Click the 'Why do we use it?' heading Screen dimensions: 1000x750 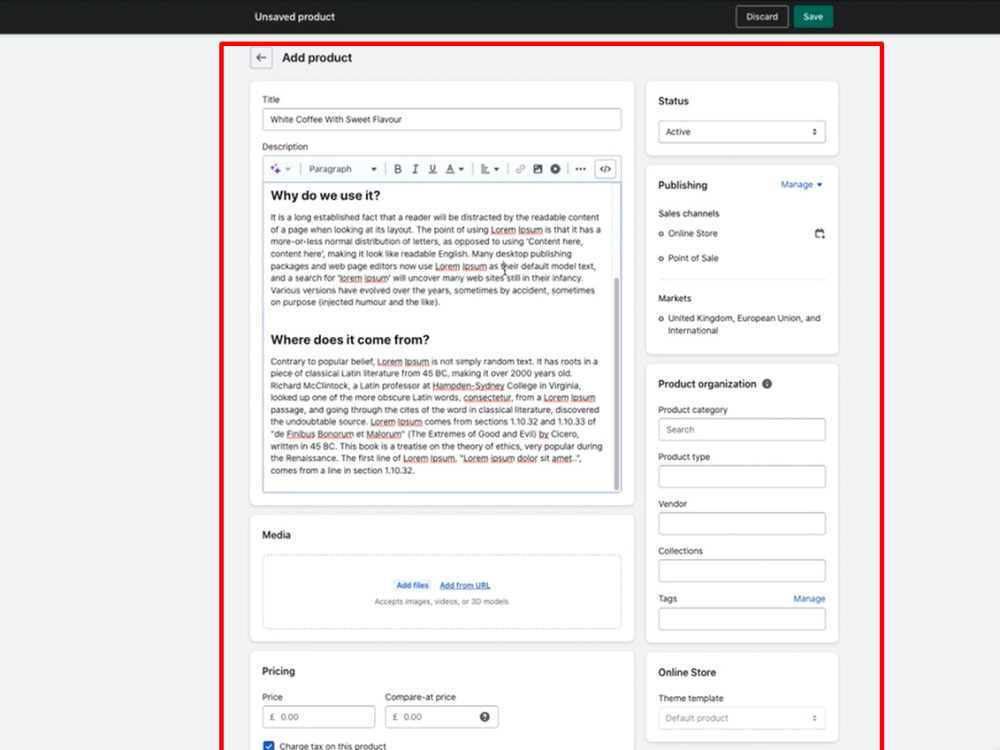(x=325, y=196)
